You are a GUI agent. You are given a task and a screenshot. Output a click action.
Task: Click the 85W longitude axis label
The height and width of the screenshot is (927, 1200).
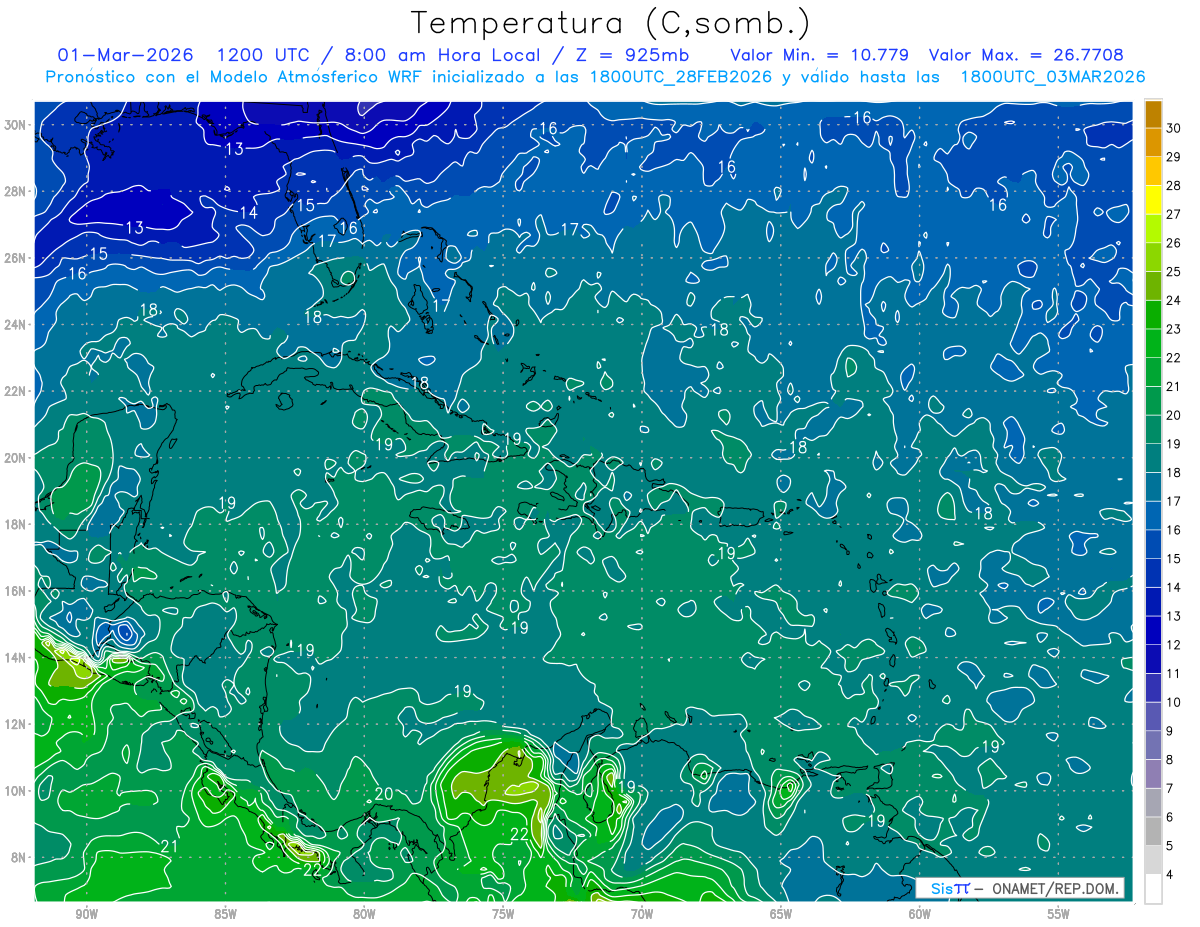point(225,914)
